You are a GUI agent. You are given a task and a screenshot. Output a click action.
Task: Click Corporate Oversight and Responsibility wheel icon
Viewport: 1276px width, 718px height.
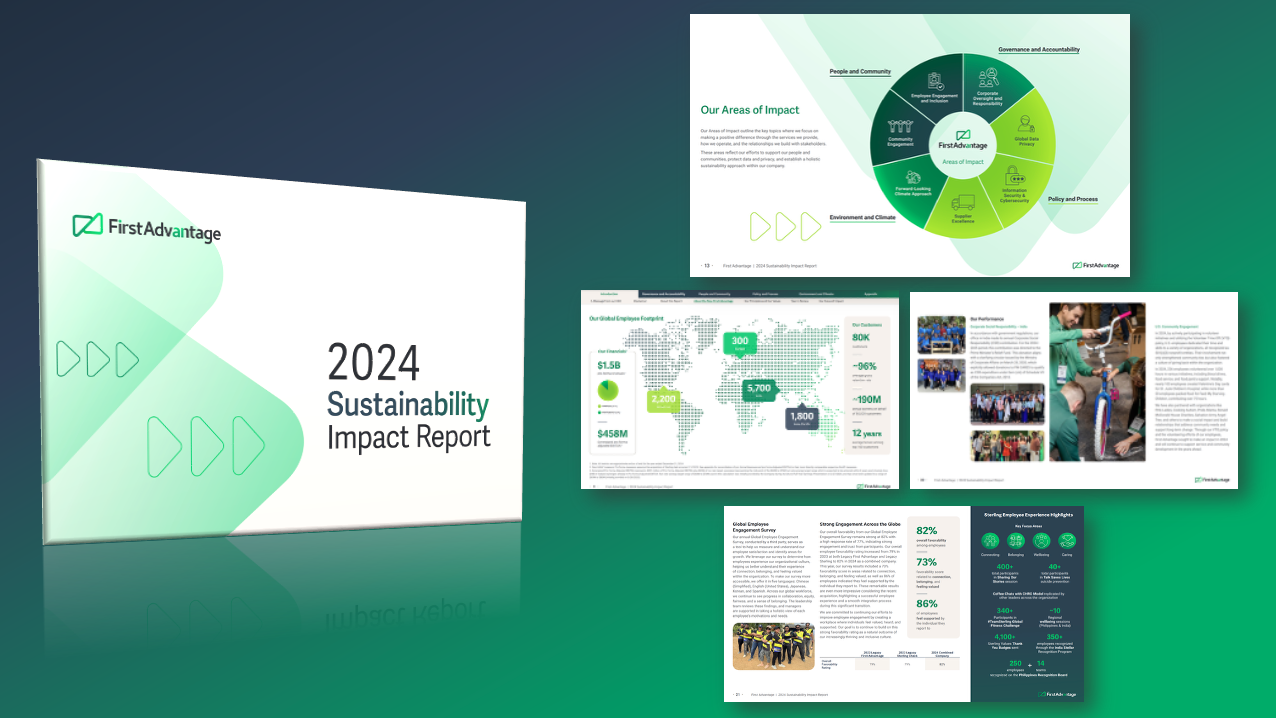click(988, 78)
